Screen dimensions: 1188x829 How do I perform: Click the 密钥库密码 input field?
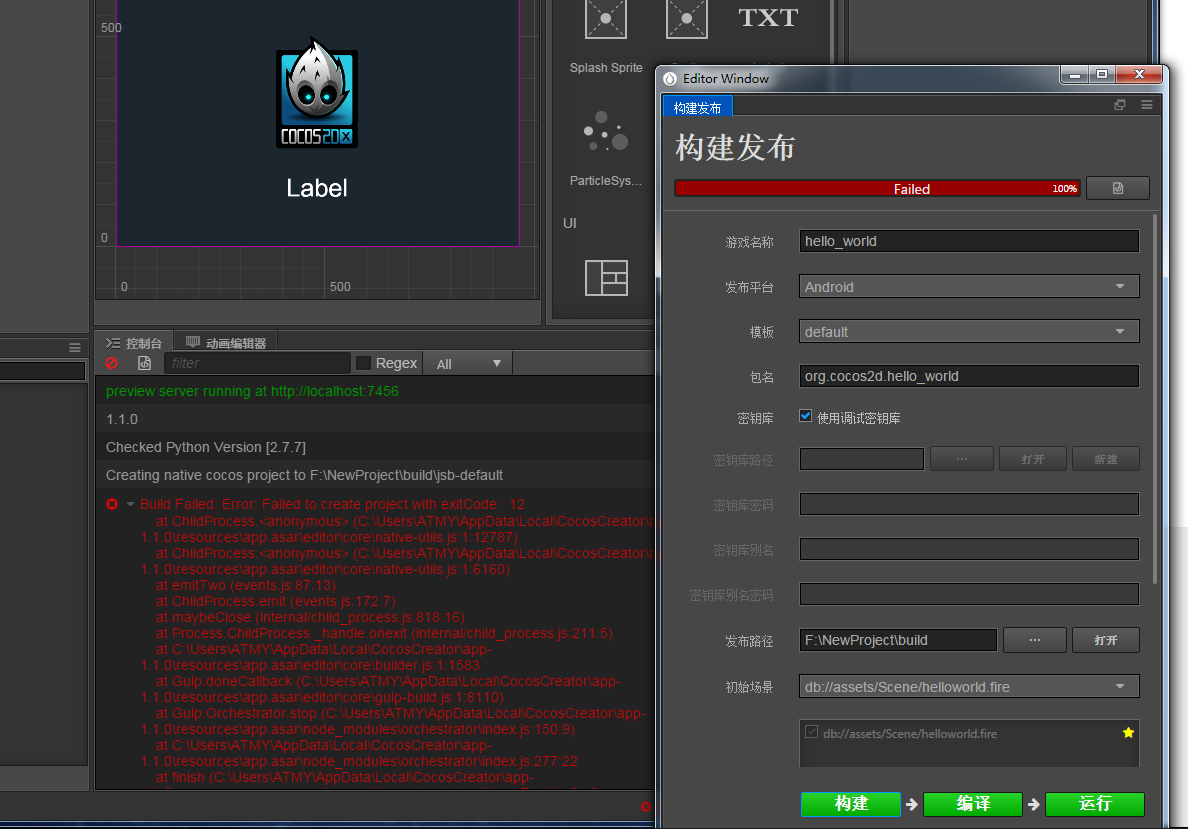coord(969,504)
